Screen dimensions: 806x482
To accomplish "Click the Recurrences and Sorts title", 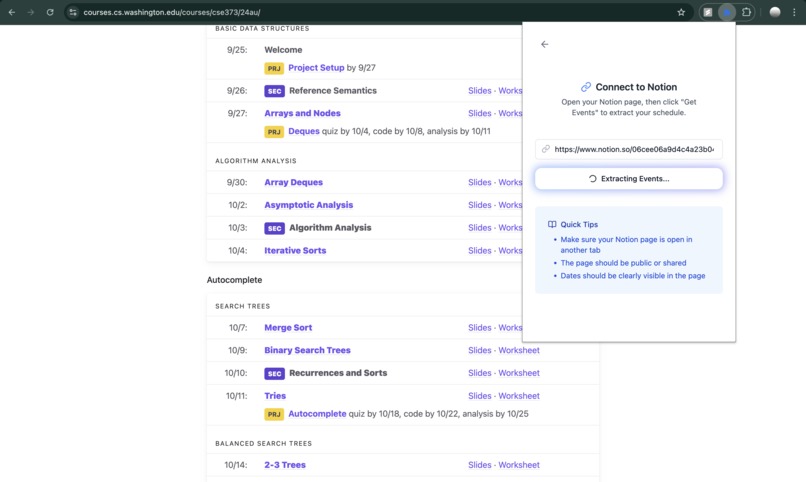I will coord(338,373).
